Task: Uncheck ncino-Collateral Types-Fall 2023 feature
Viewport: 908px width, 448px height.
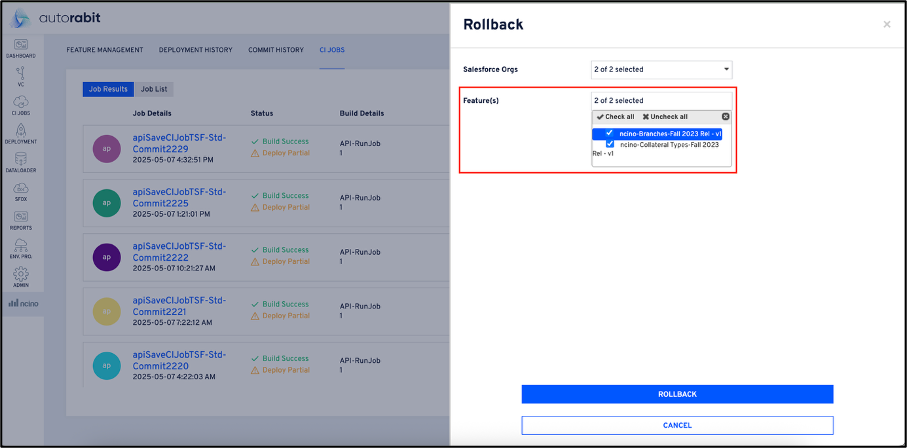Action: click(x=609, y=144)
